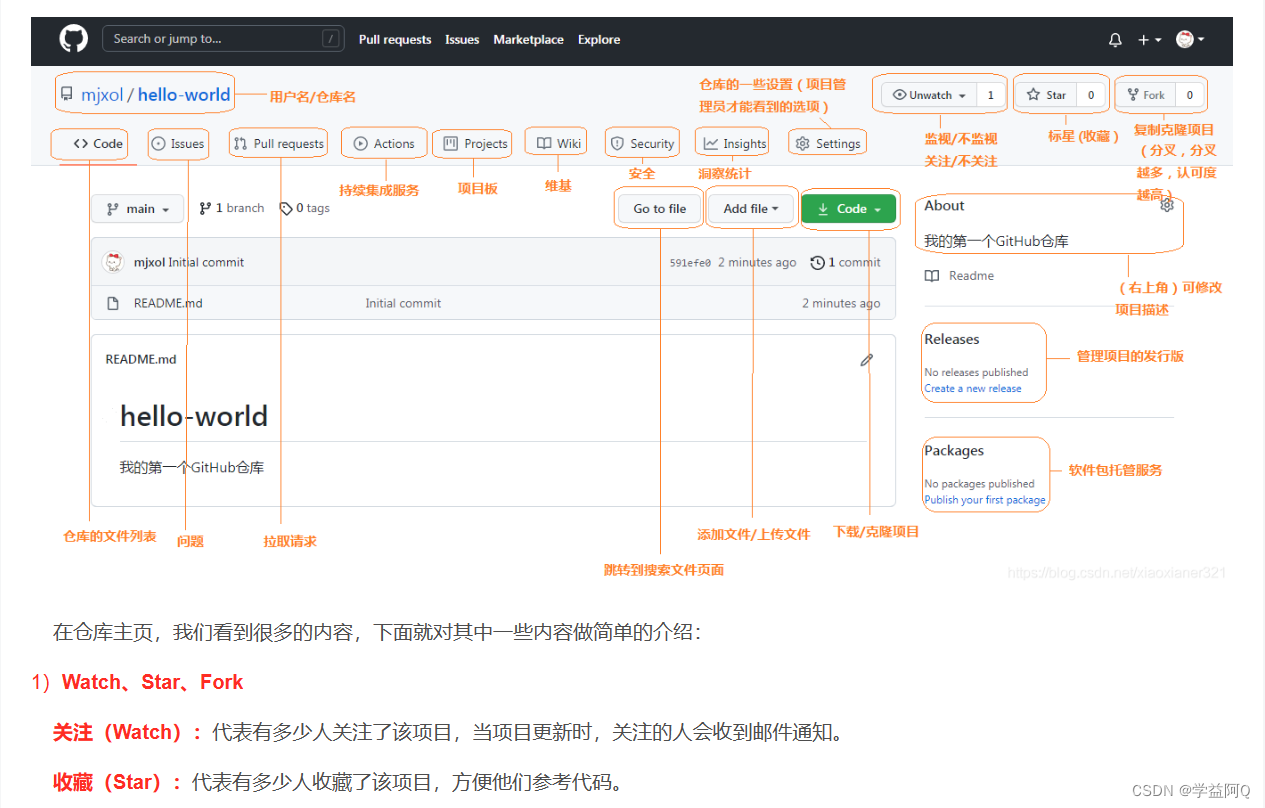Open the Readme link under About
The image size is (1265, 808).
pos(959,276)
